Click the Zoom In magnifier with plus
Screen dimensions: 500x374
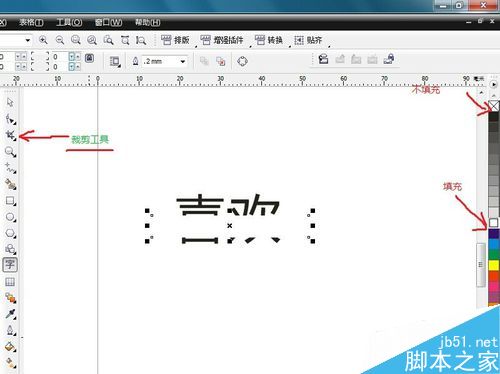pos(43,40)
